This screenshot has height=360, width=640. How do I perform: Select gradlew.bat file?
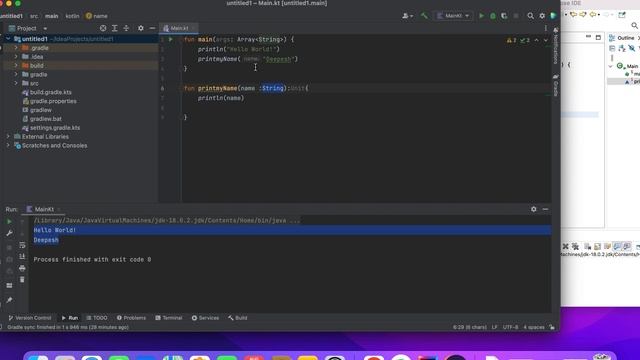tap(46, 119)
